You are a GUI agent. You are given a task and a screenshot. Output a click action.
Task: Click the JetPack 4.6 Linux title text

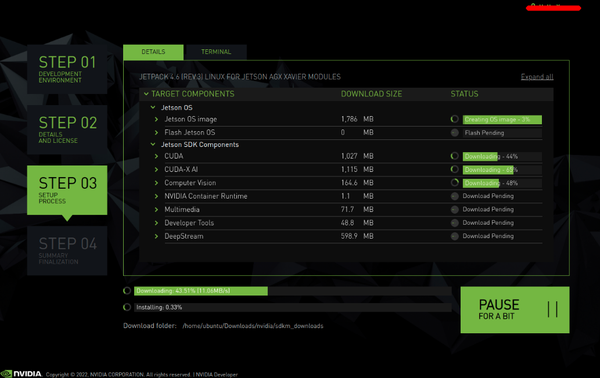click(x=240, y=77)
